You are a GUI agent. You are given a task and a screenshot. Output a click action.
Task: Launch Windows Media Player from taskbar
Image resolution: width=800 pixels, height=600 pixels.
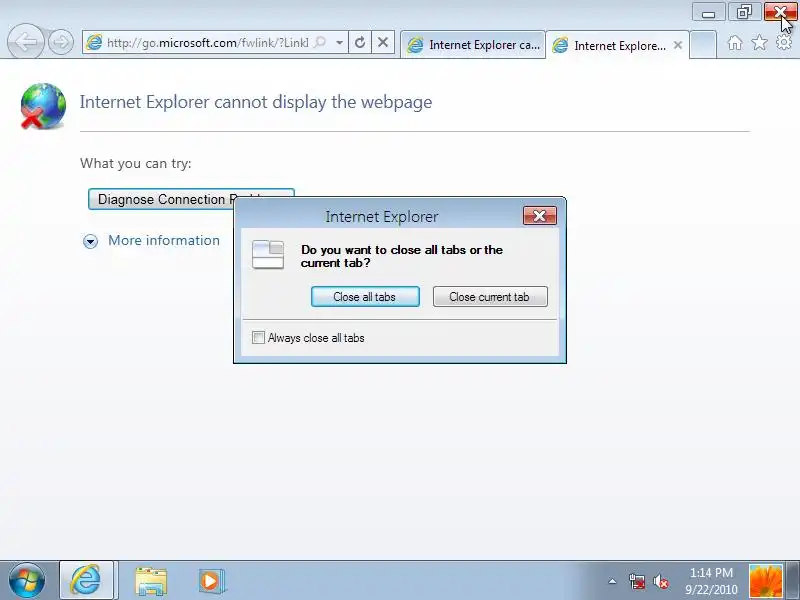coord(211,580)
